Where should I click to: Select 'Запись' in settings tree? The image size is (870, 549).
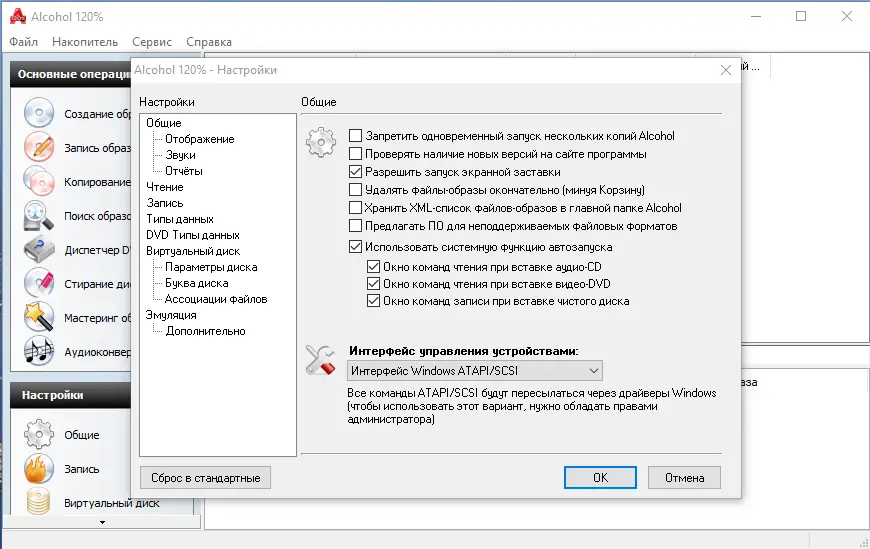coord(165,203)
